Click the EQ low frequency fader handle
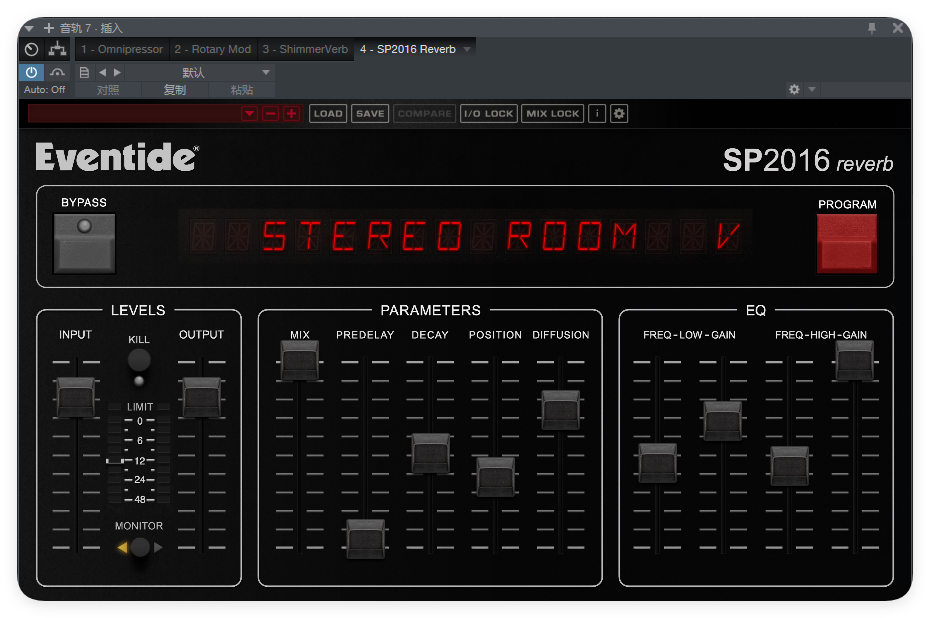Viewport: 930px width, 618px height. point(658,463)
